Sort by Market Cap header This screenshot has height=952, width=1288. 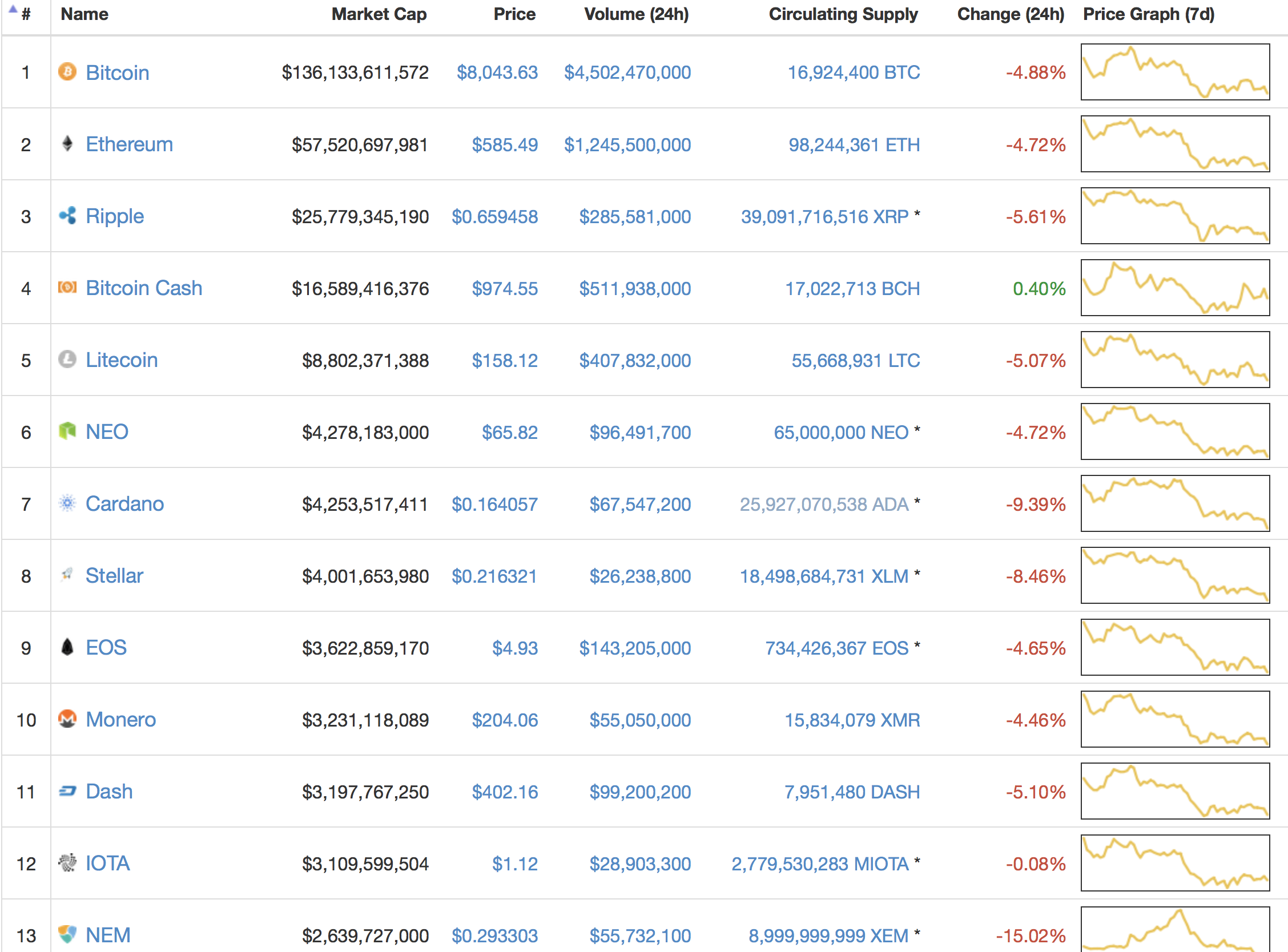point(379,14)
